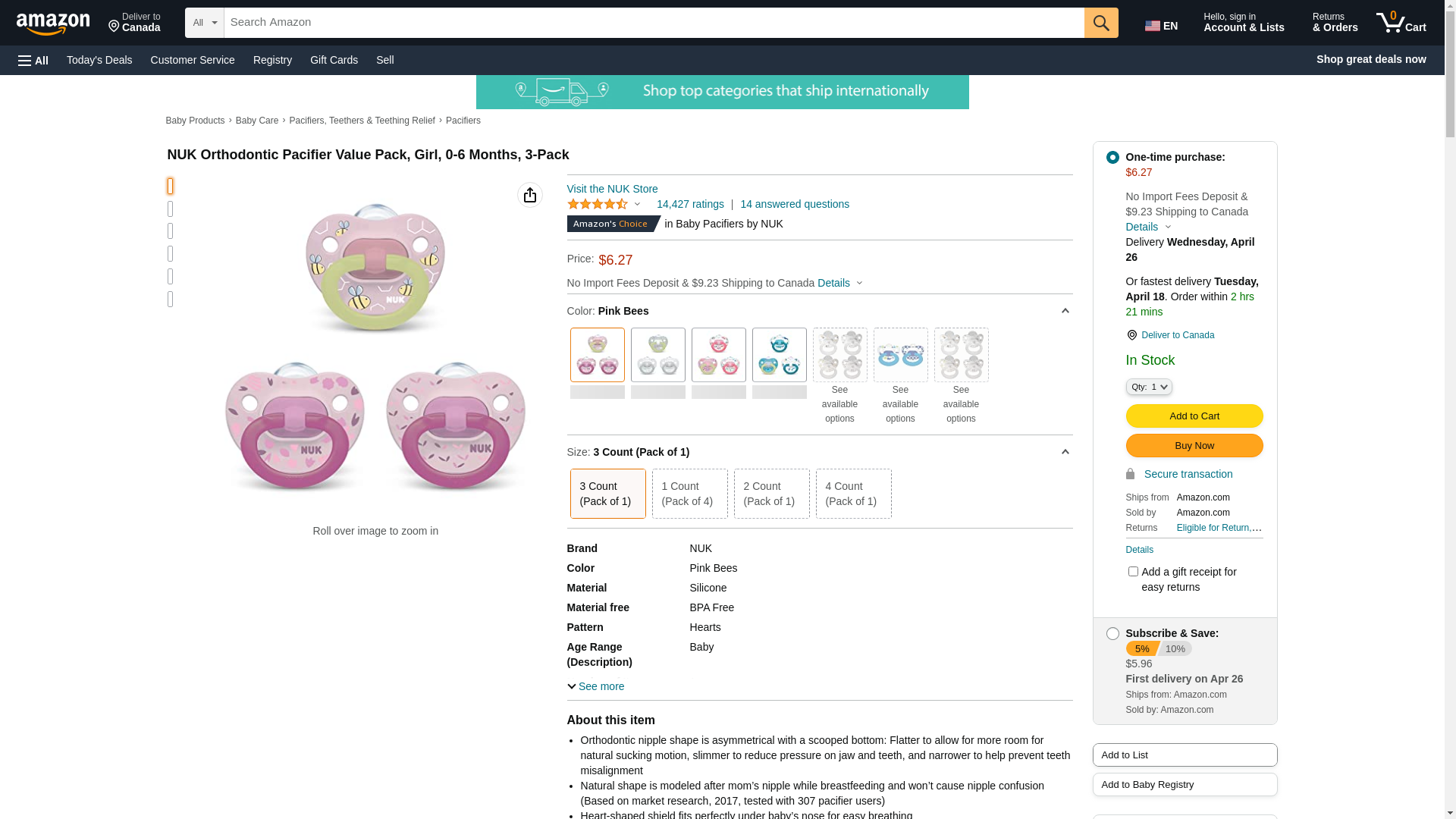Select One-time purchase option
1456x819 pixels.
[1112, 157]
